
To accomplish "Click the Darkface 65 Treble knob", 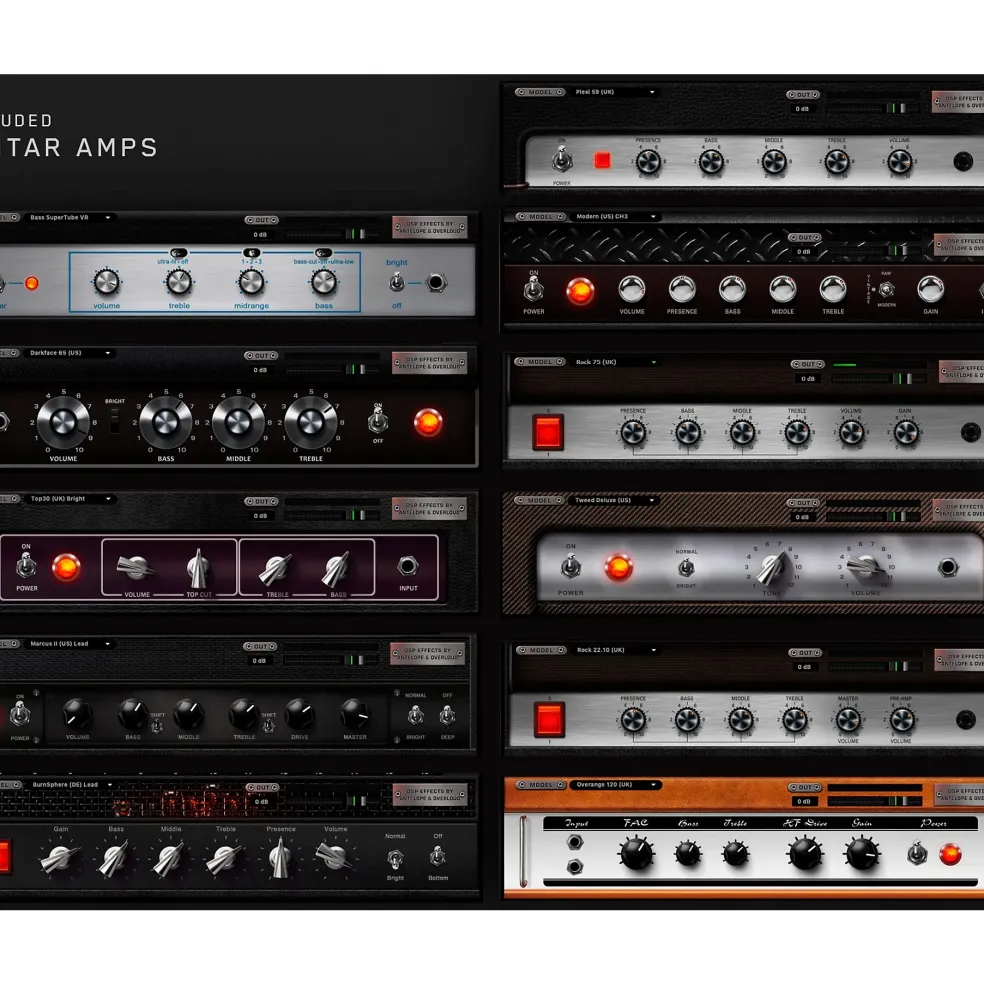I will pos(310,423).
